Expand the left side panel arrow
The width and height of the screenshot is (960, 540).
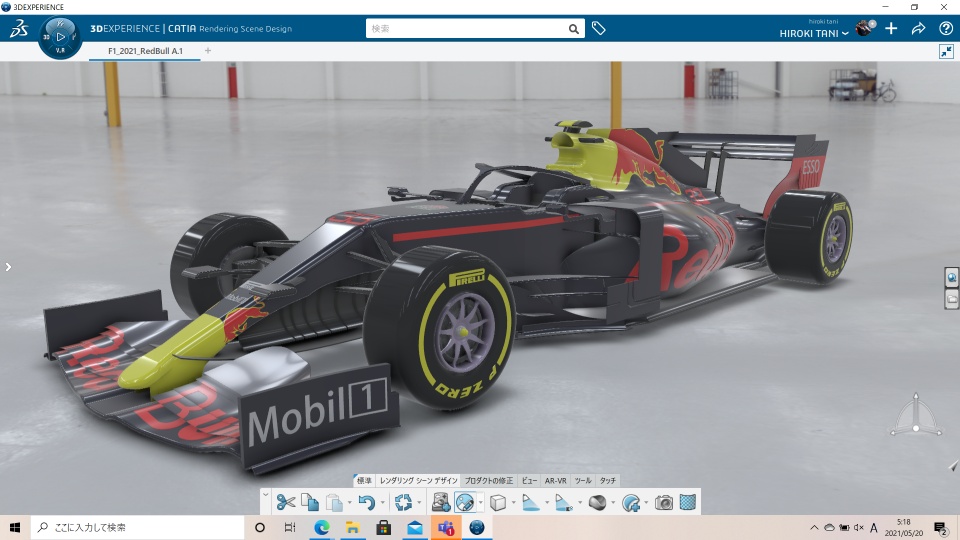pos(8,267)
